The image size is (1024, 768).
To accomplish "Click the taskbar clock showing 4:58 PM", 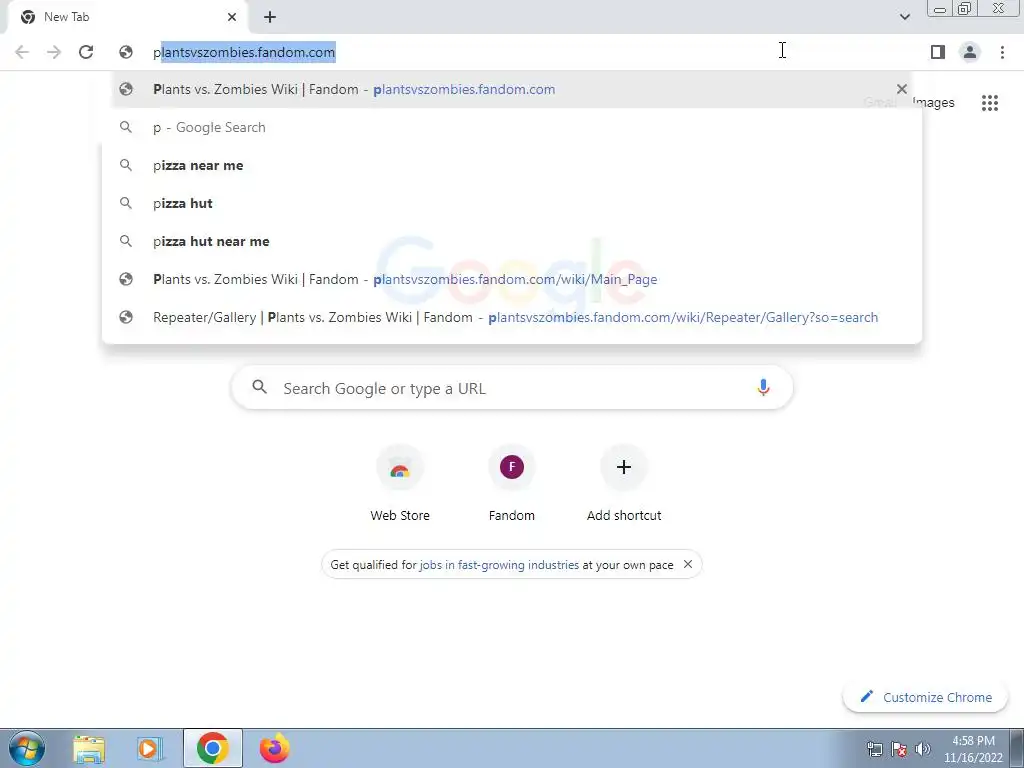I will click(973, 749).
